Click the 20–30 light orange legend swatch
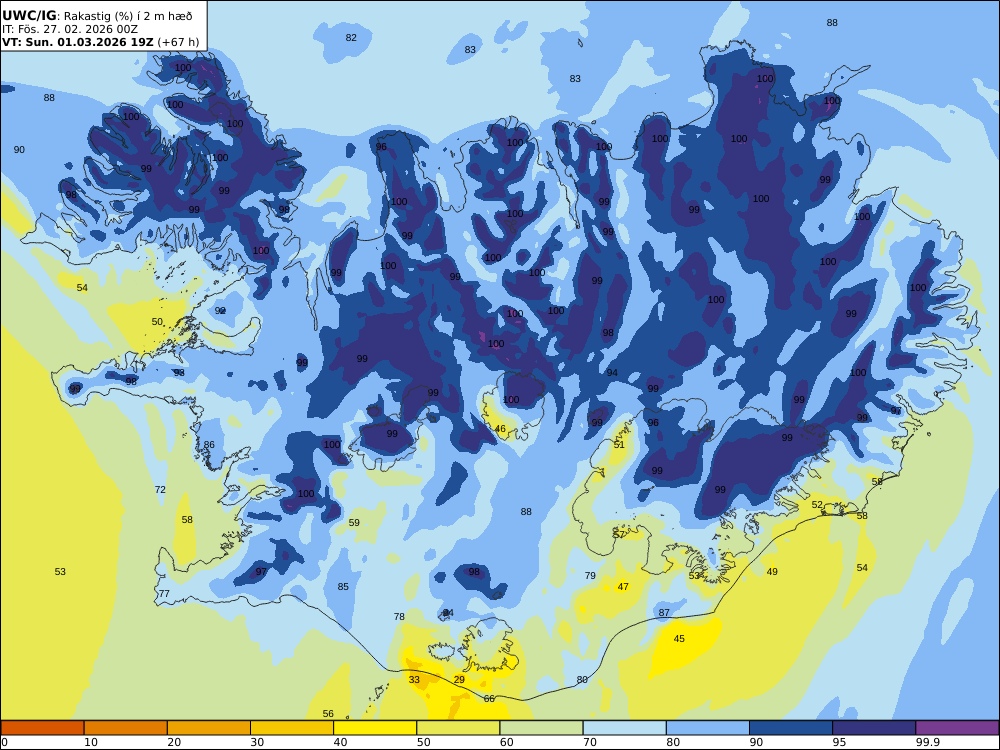This screenshot has height=750, width=1000. click(x=209, y=728)
